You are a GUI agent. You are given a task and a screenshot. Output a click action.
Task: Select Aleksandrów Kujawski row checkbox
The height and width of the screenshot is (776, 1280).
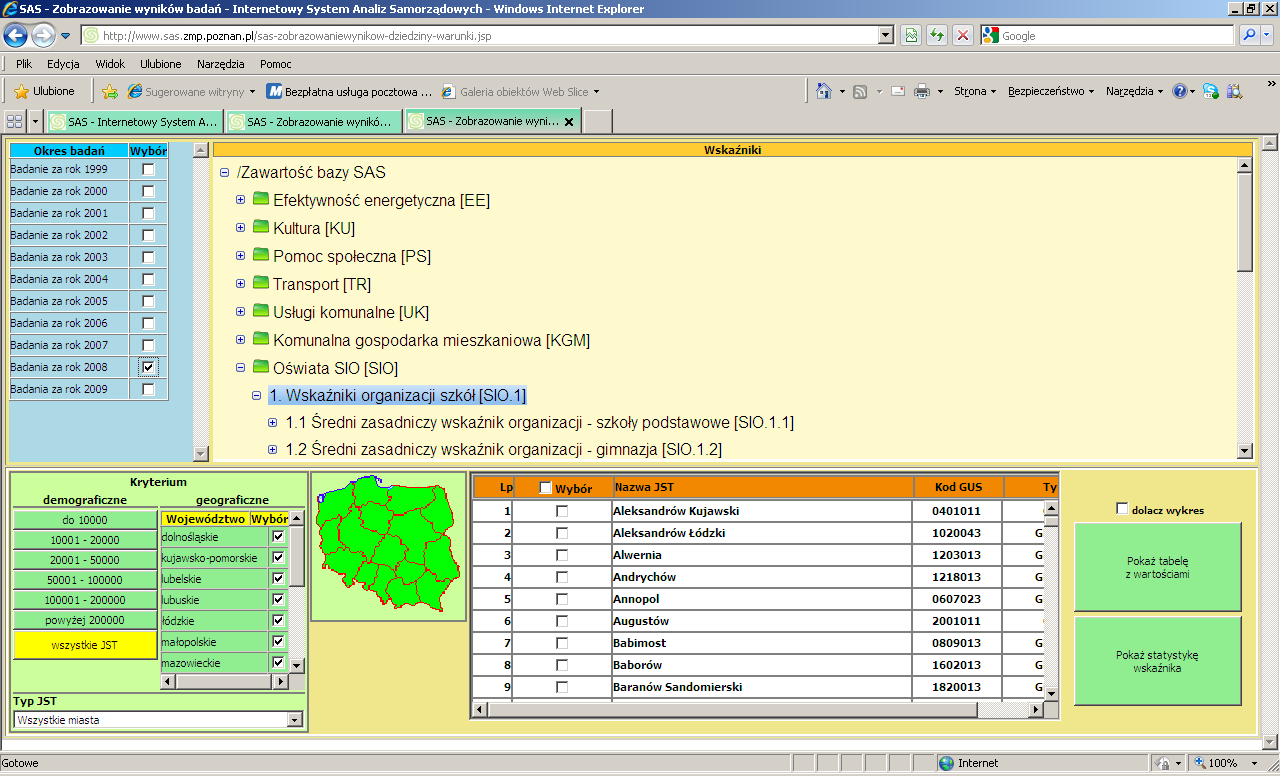562,511
